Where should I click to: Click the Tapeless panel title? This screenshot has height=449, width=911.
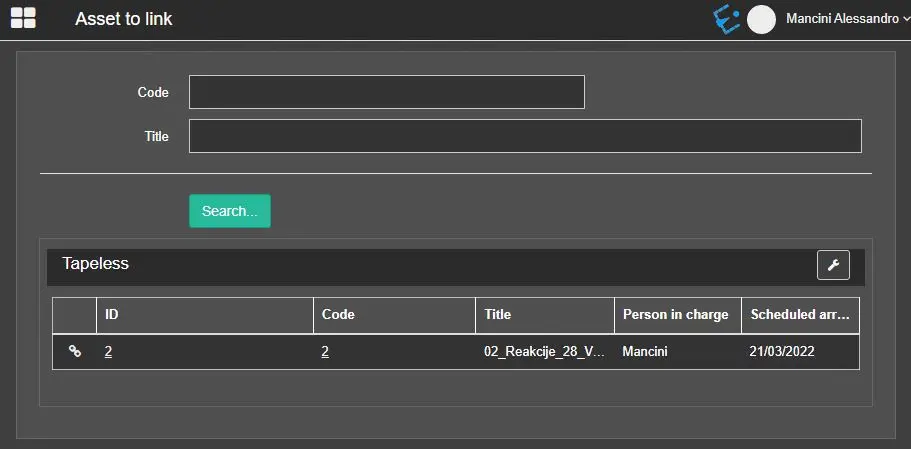click(x=95, y=263)
